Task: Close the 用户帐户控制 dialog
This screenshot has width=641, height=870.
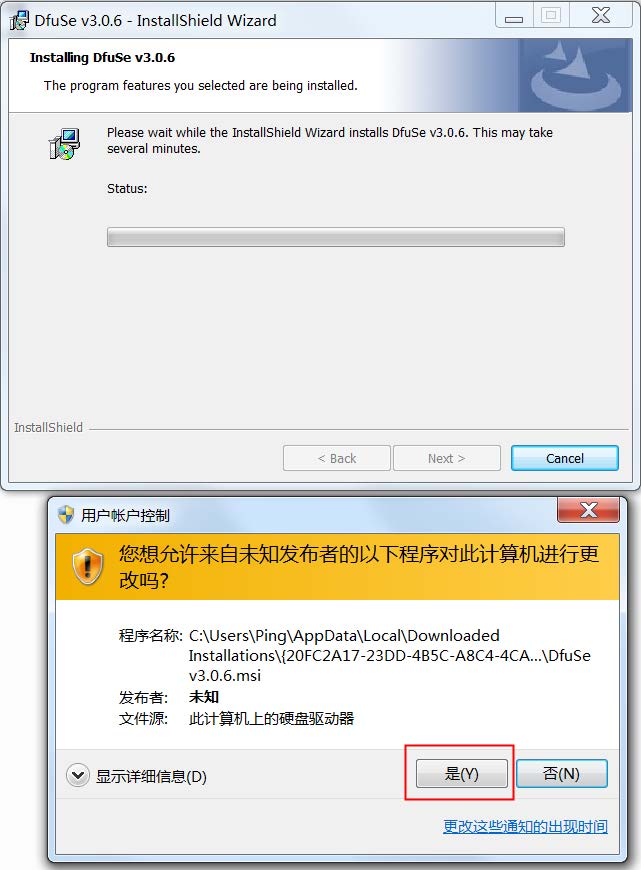Action: (x=588, y=510)
